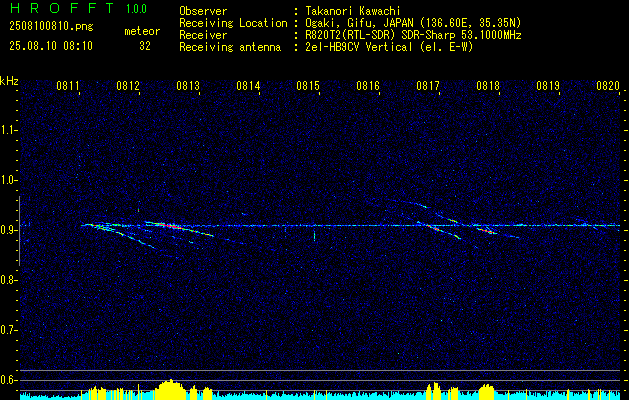Viewport: 629px width, 400px height.
Task: Click time marker 0818
Action: (x=488, y=85)
